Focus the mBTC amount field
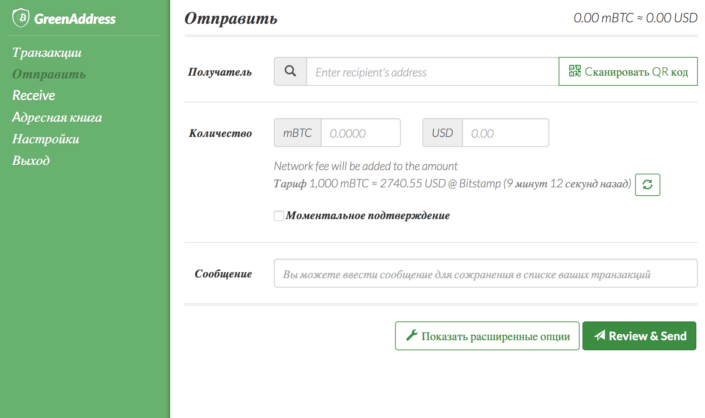The height and width of the screenshot is (418, 705). click(361, 133)
